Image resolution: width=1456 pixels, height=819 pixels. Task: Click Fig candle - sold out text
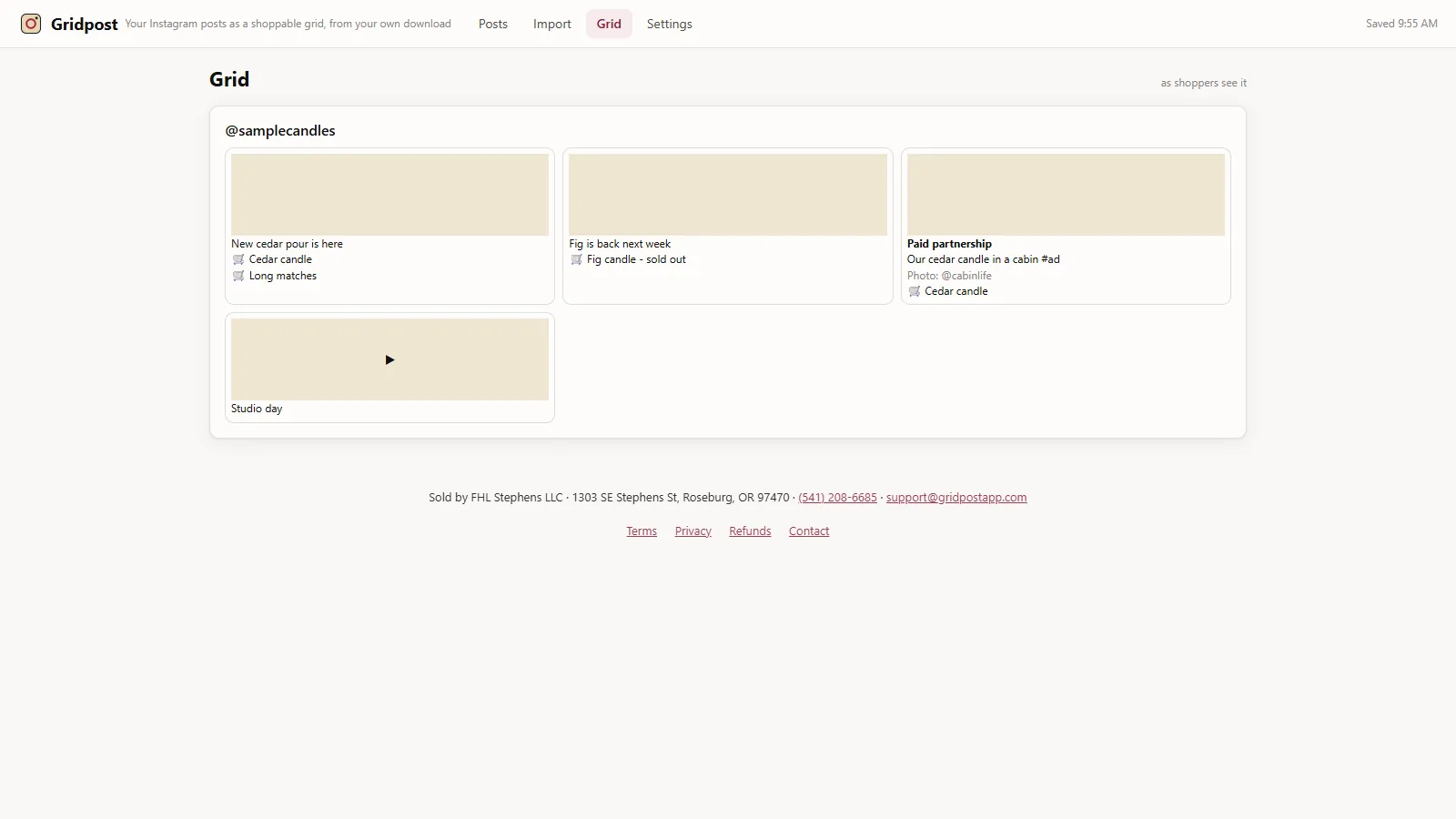[x=636, y=259]
